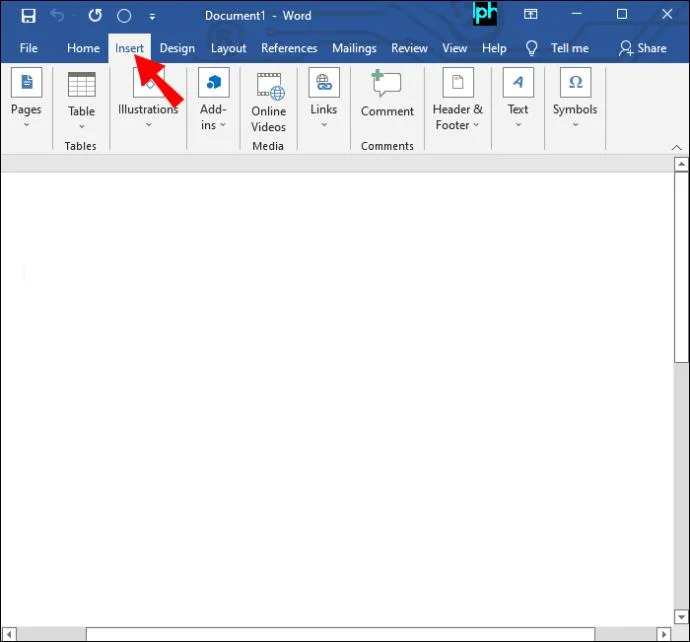Viewport: 690px width, 642px height.
Task: Click the circle touch mode icon
Action: pos(124,16)
